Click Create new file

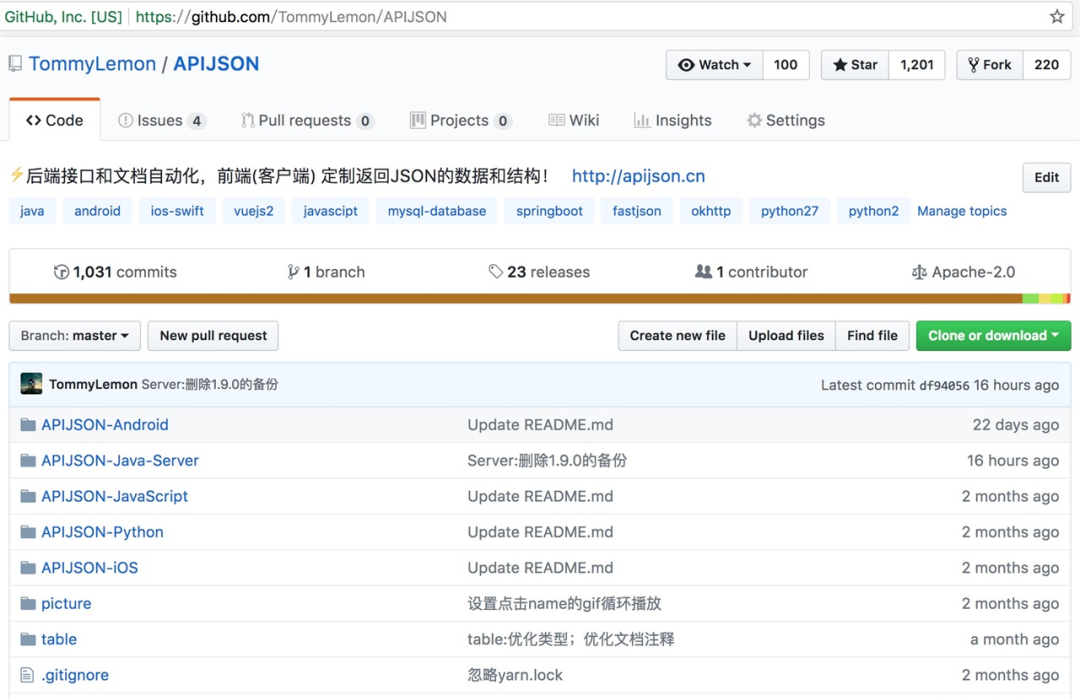point(677,335)
